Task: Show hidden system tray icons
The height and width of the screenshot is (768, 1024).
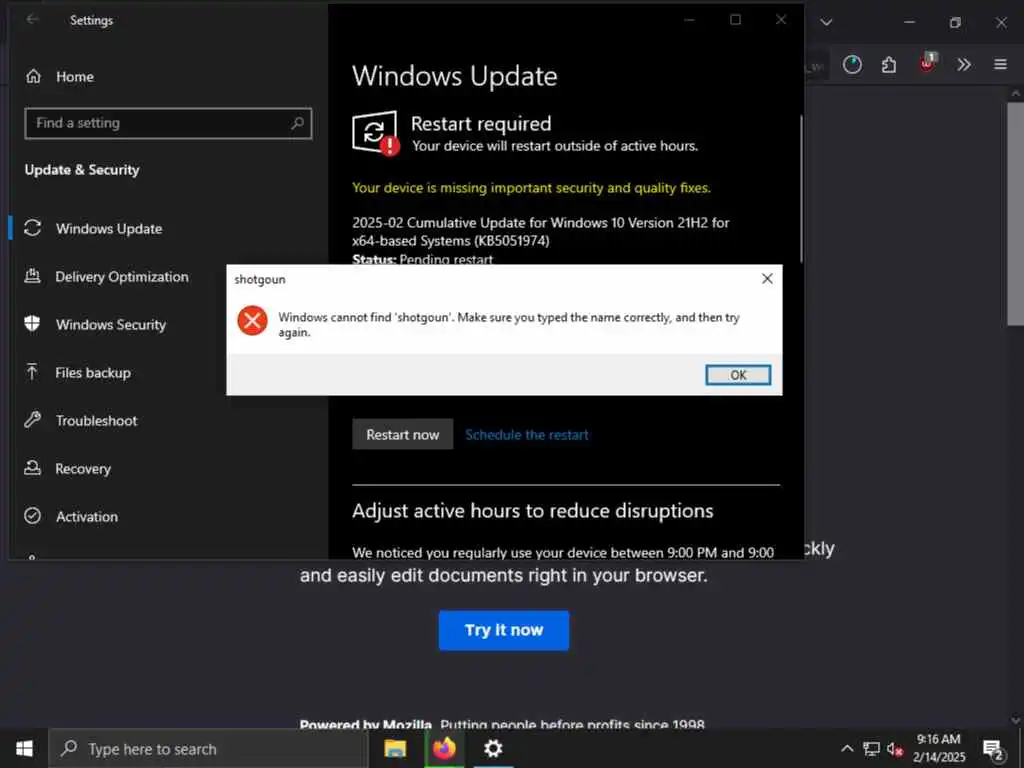Action: (x=847, y=748)
